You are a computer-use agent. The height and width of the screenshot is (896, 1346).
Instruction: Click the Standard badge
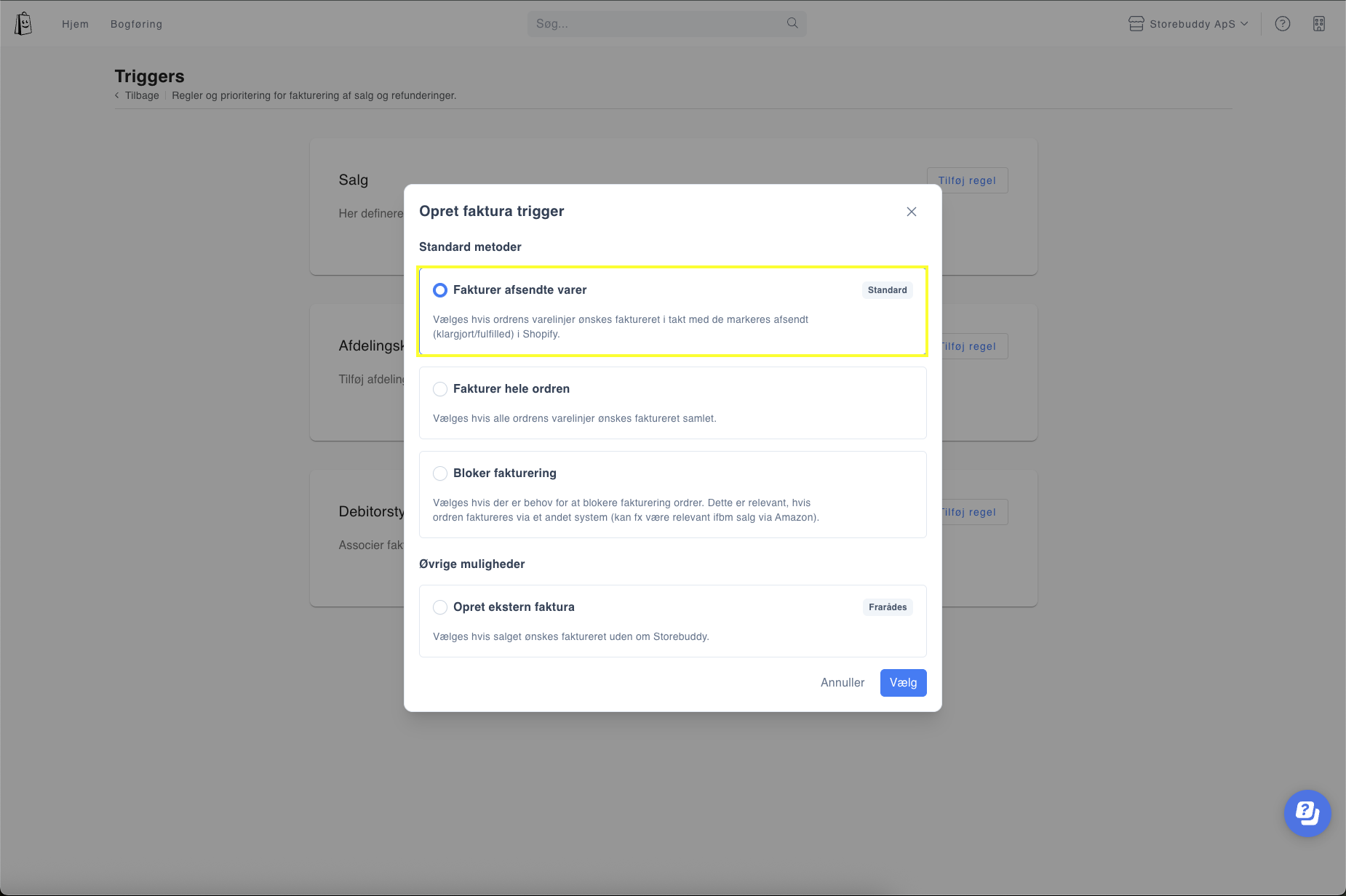coord(887,290)
